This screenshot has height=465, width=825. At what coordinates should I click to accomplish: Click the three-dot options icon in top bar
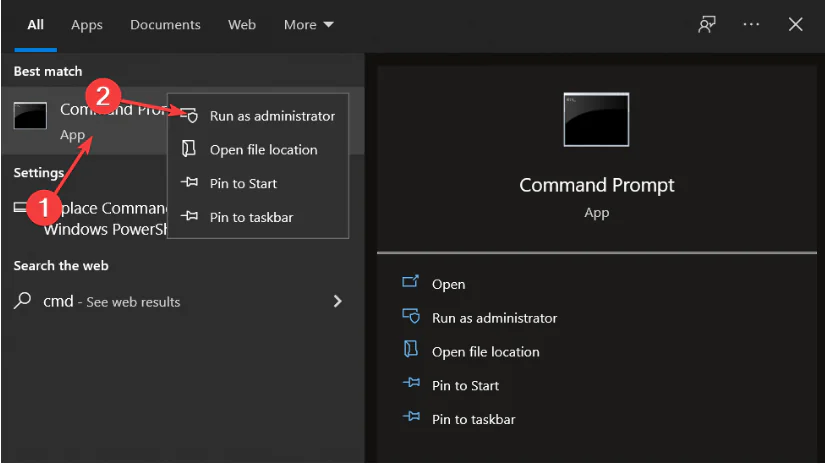[751, 25]
